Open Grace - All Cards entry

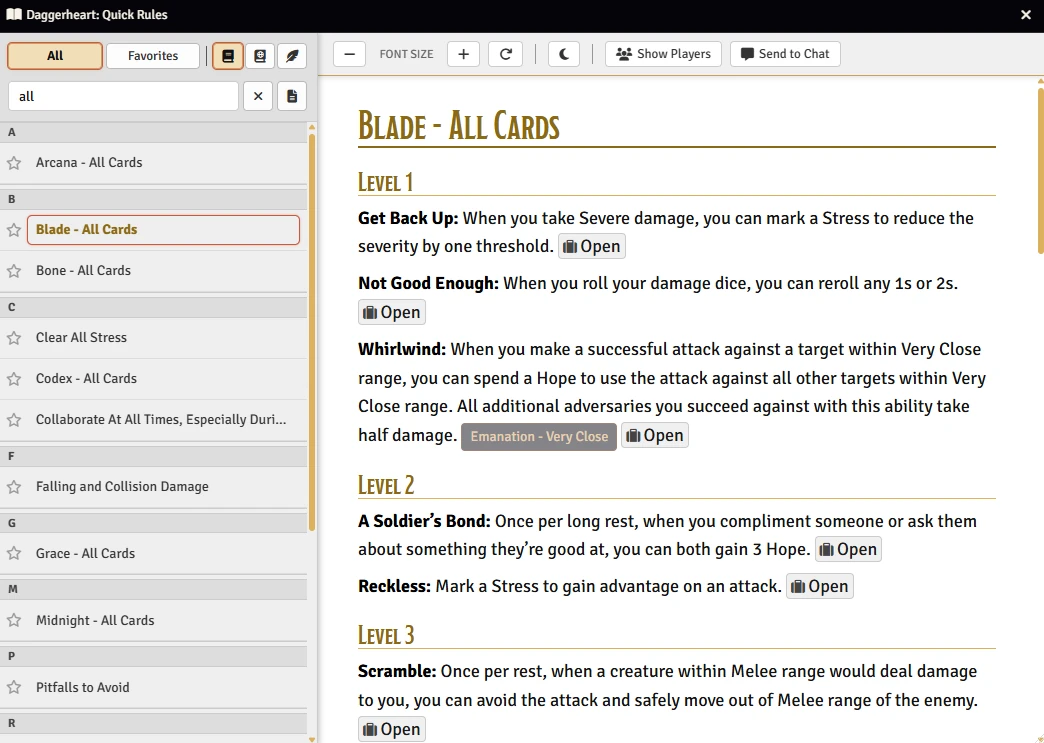pos(163,553)
